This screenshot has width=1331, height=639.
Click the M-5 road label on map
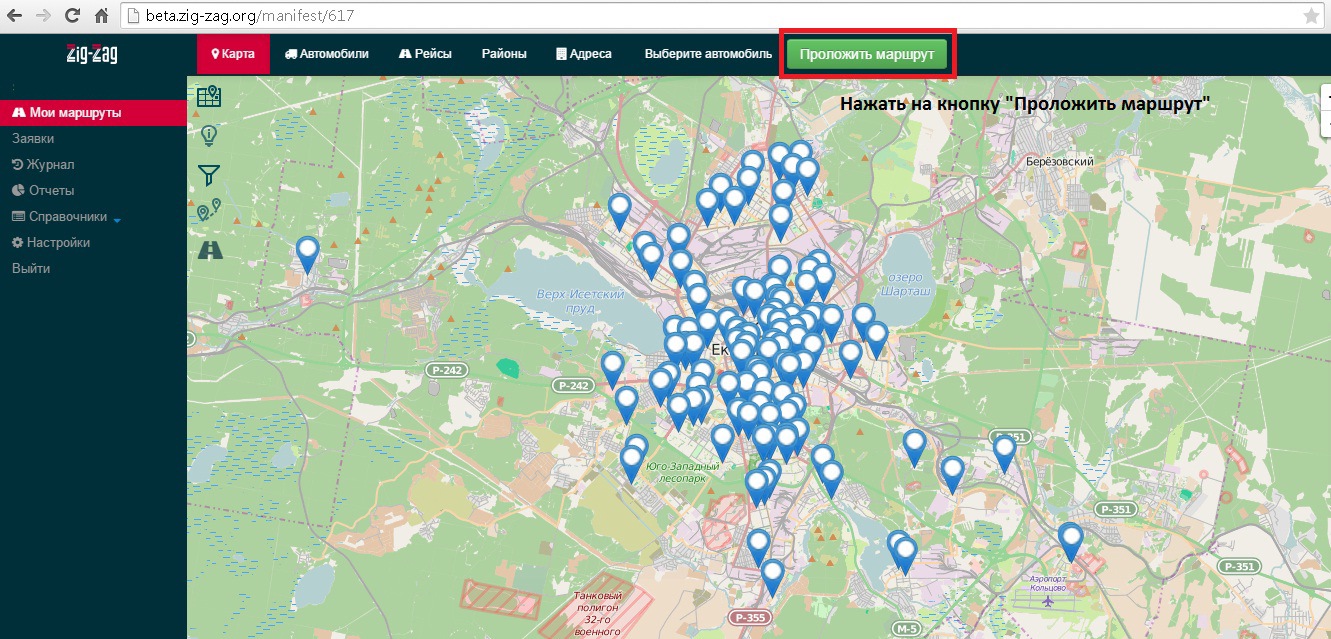tap(907, 628)
